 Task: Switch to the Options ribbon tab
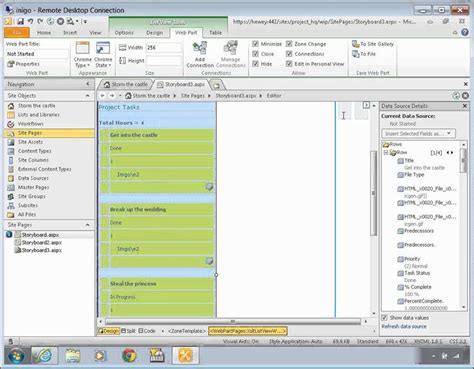click(x=124, y=33)
